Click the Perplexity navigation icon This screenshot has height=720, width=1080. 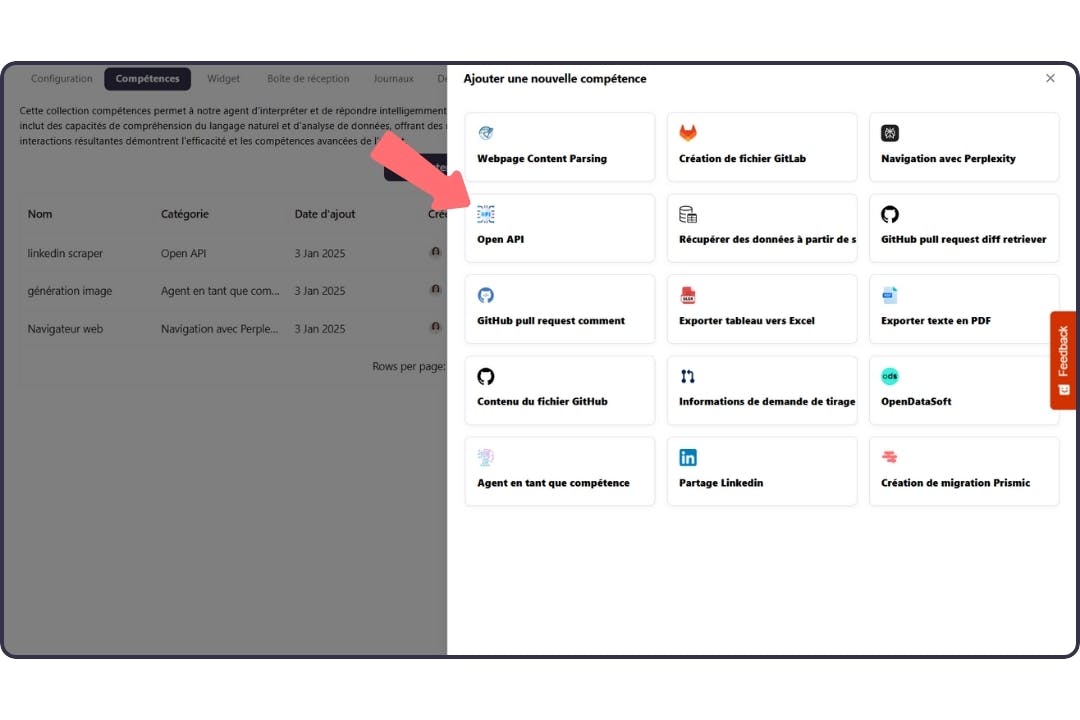coord(889,133)
